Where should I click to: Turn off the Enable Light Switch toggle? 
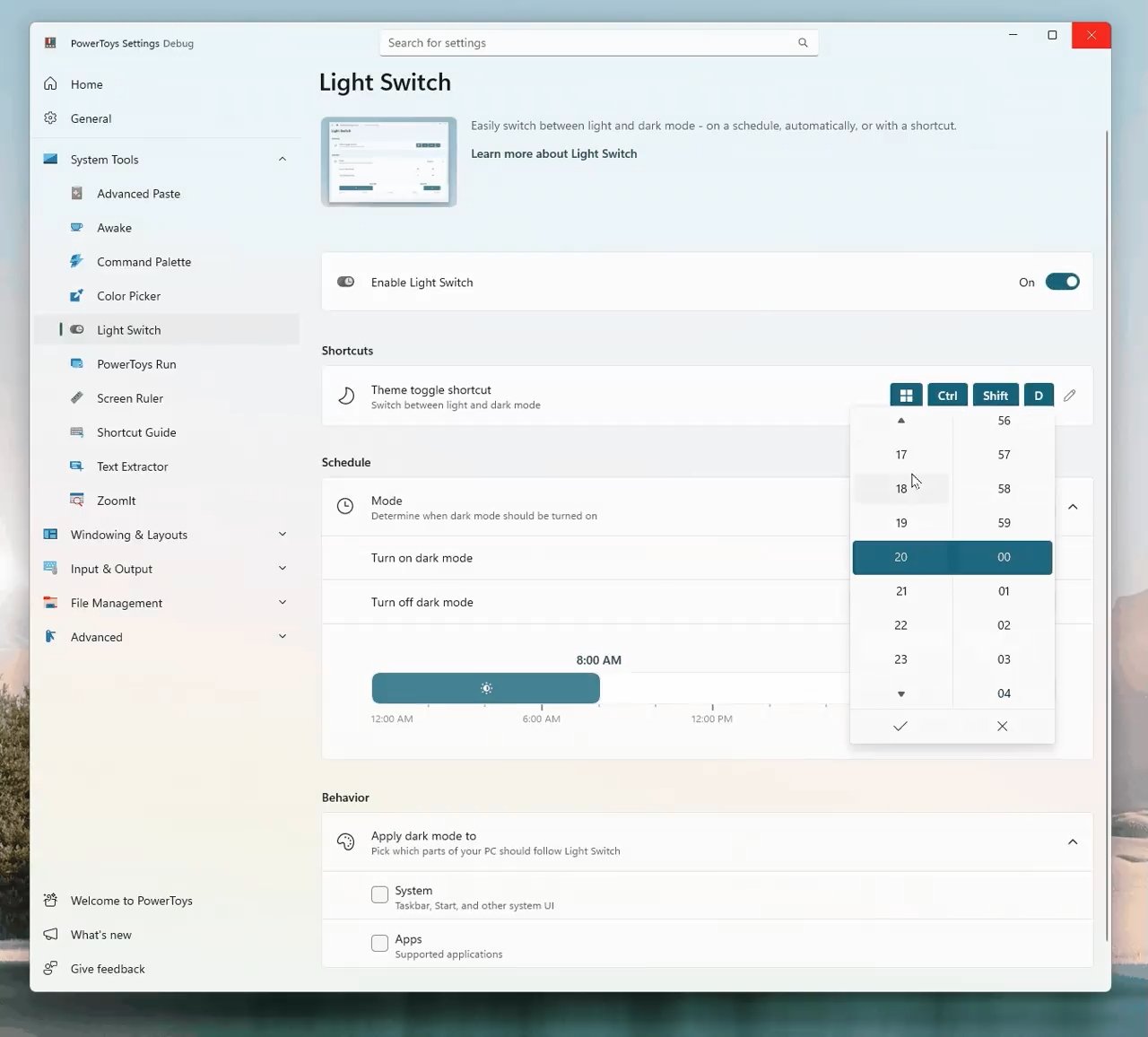(1062, 282)
